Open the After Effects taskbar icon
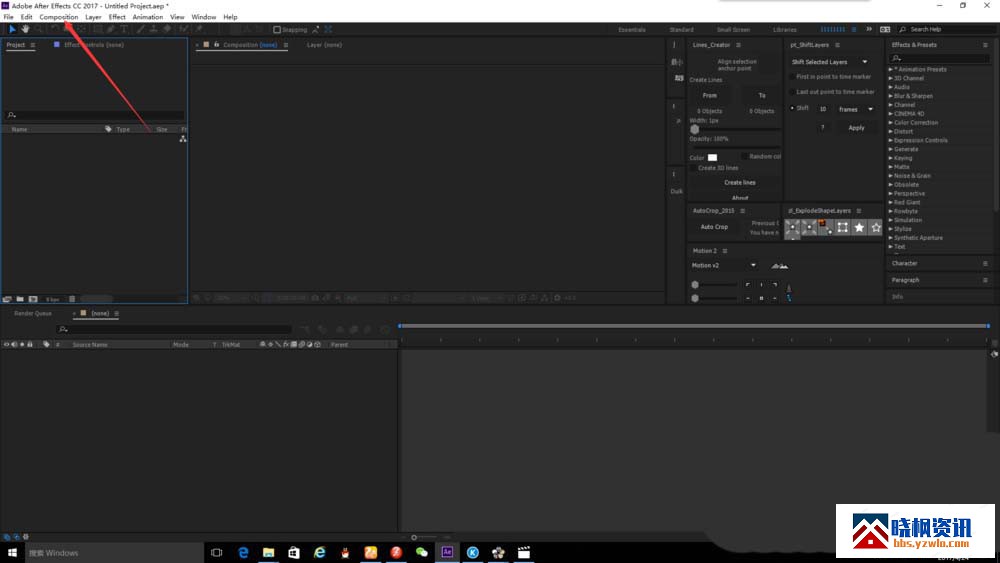Image resolution: width=1000 pixels, height=563 pixels. click(447, 552)
